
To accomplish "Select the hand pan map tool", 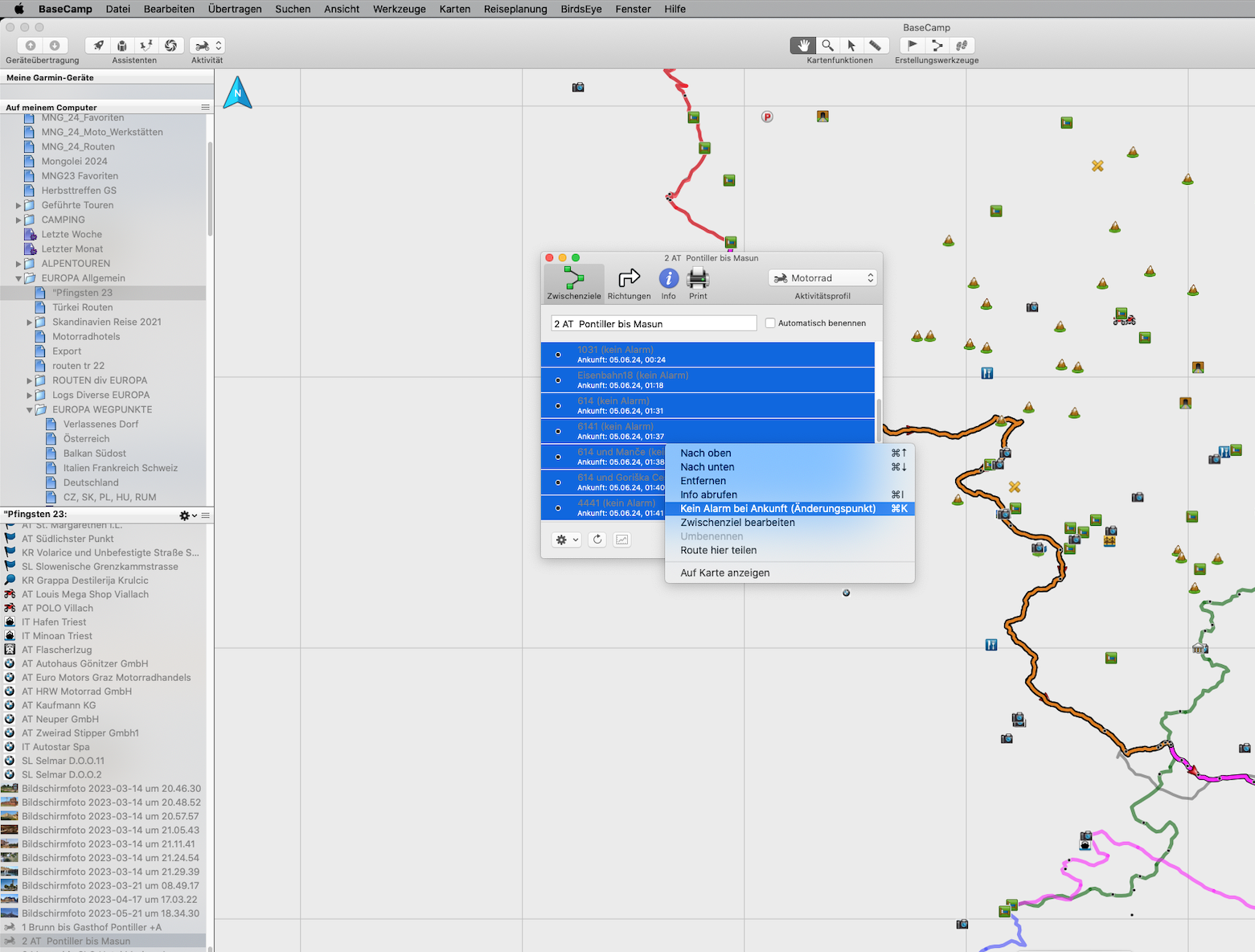I will coord(803,46).
